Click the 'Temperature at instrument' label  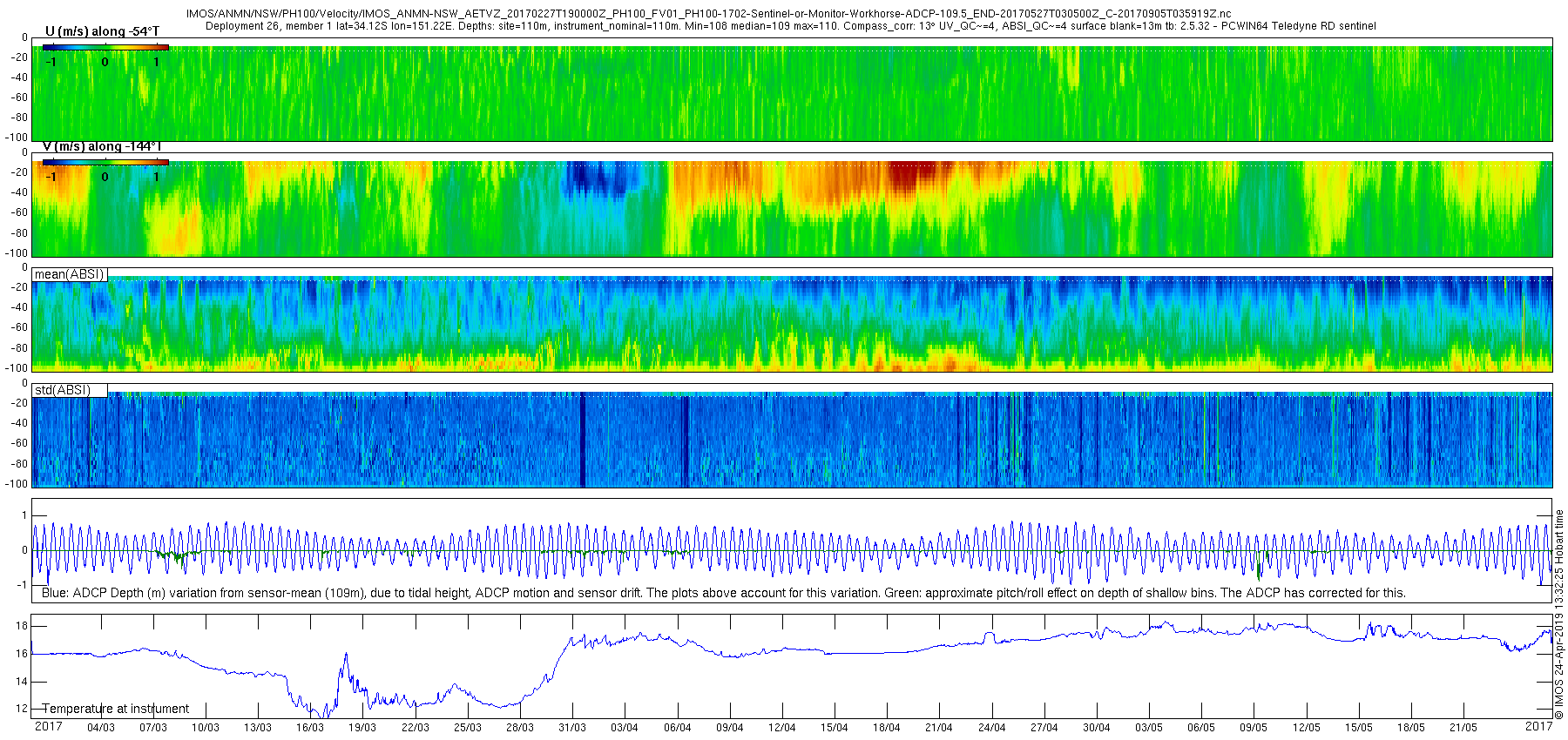pyautogui.click(x=116, y=709)
